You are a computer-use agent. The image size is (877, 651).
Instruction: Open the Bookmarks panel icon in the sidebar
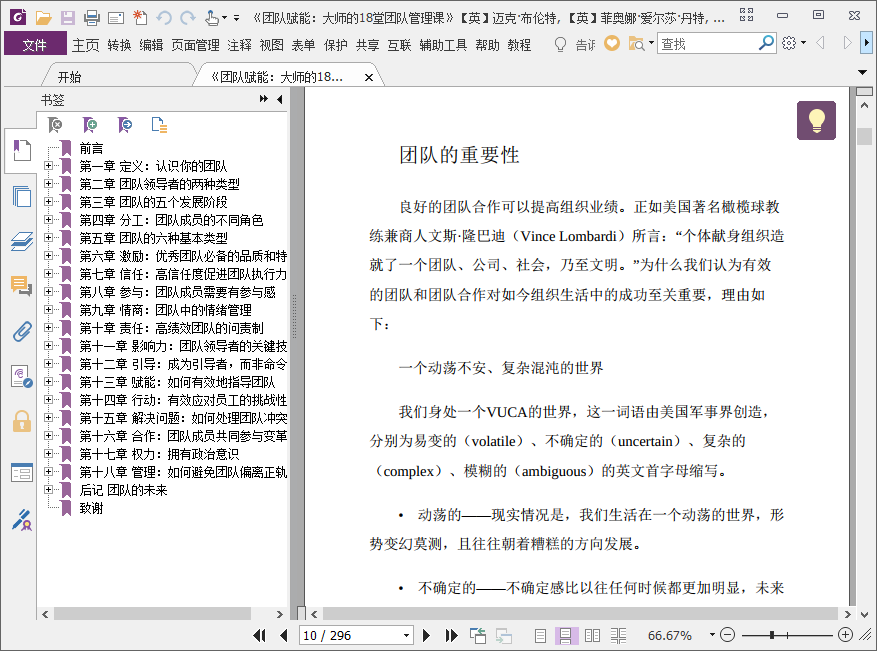click(x=21, y=150)
